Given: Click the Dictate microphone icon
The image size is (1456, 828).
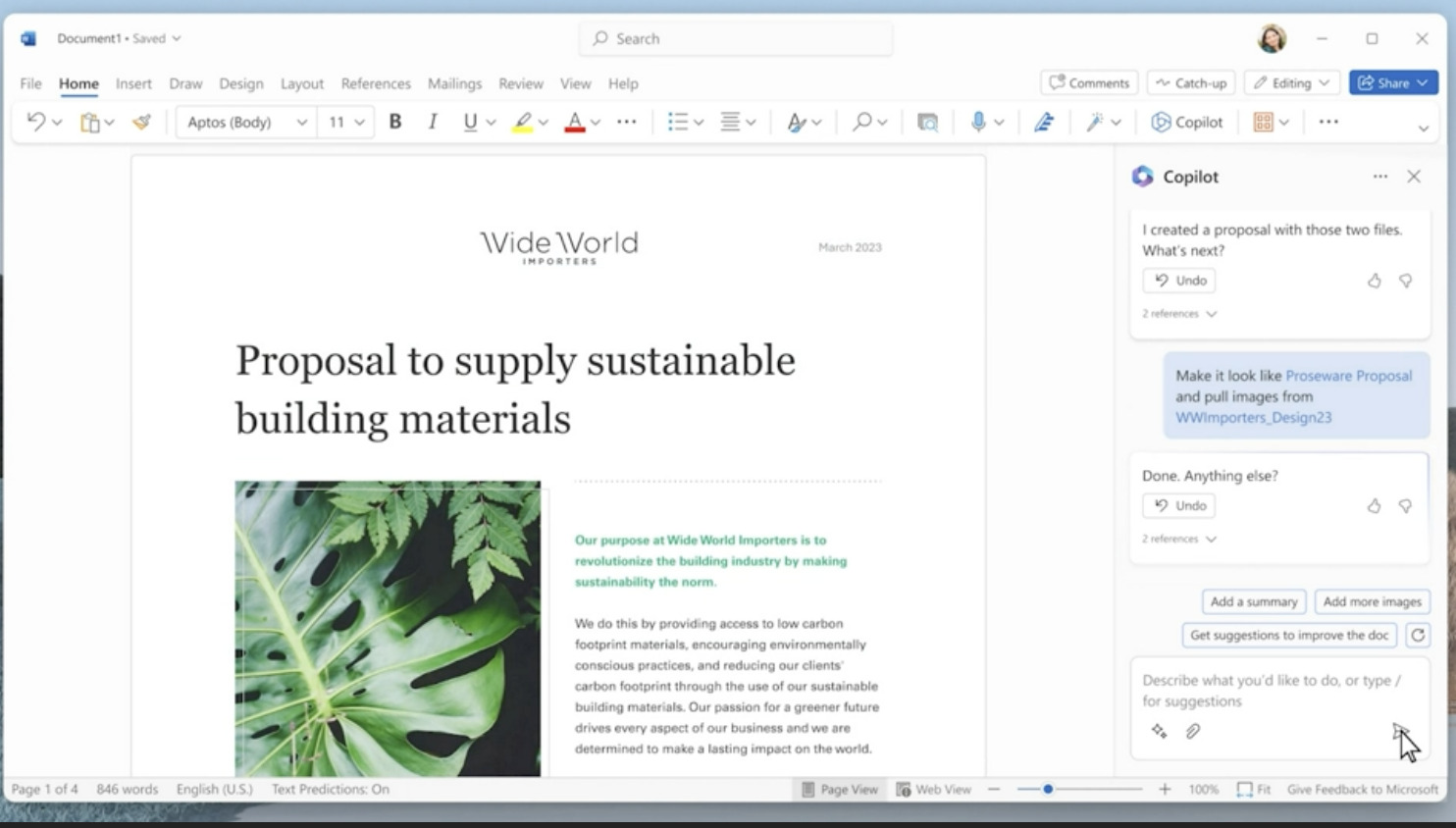Looking at the screenshot, I should pyautogui.click(x=978, y=122).
